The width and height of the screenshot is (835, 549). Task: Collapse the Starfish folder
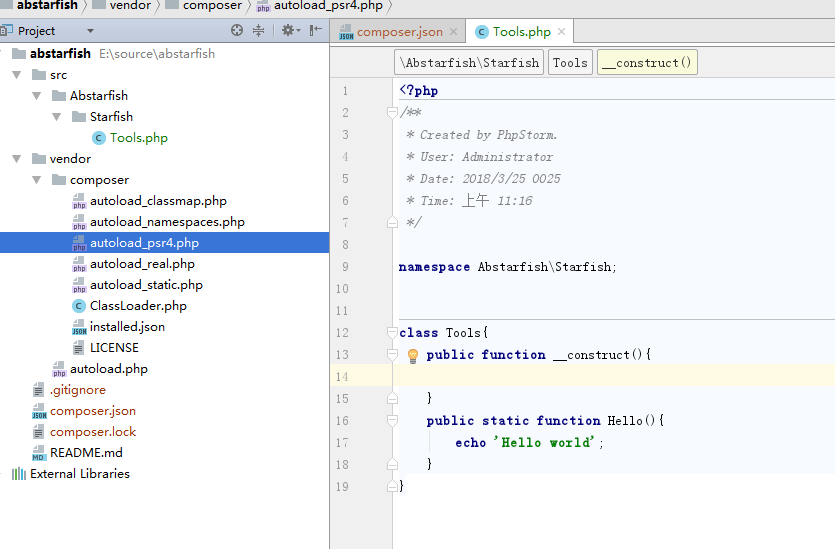(56, 117)
